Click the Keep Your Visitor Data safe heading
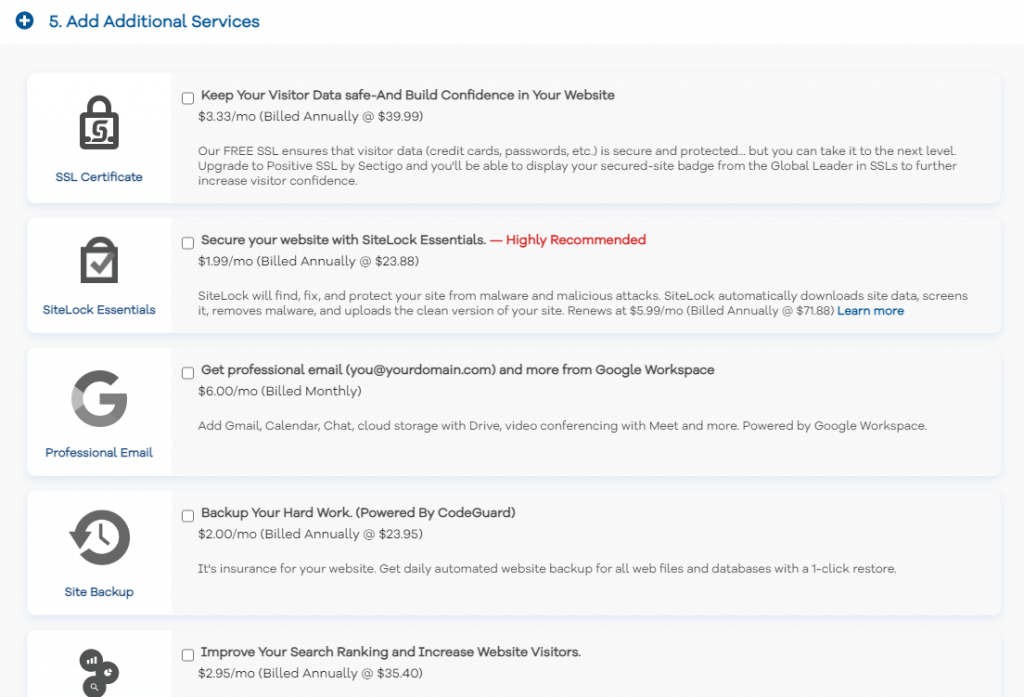The image size is (1024, 697). [407, 95]
